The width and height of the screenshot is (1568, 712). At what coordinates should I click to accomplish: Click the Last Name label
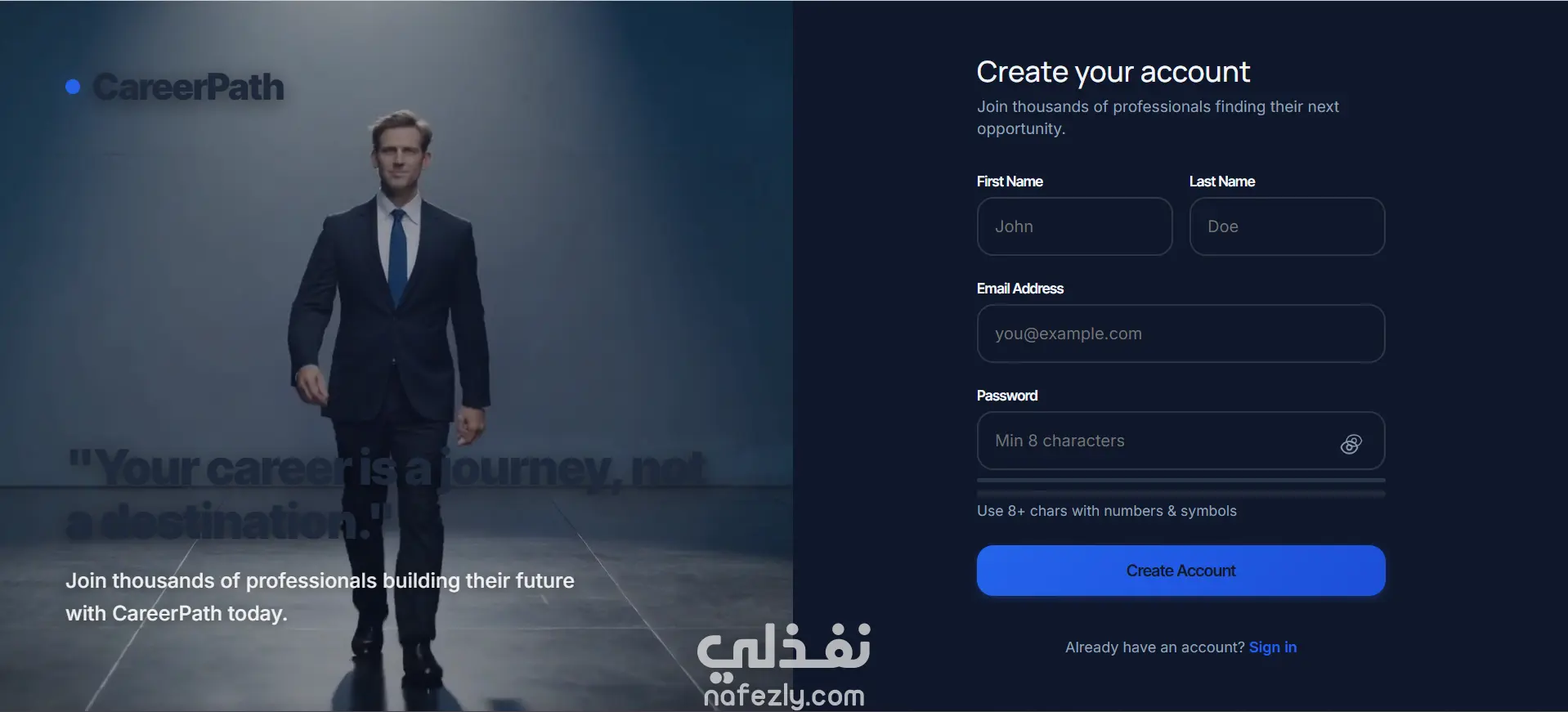pyautogui.click(x=1222, y=181)
